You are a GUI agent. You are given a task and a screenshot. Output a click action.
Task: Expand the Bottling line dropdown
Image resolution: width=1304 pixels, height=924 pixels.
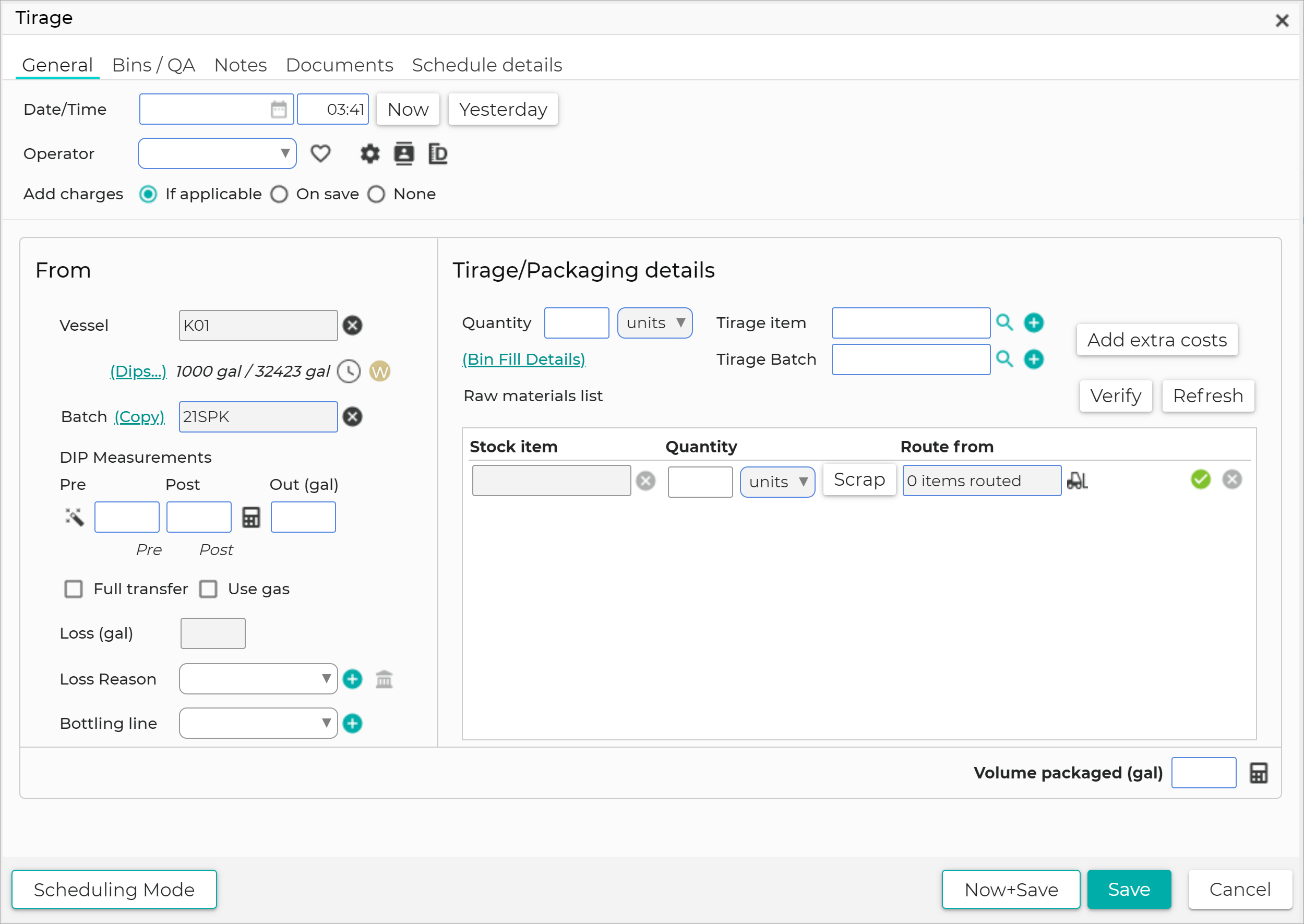pos(258,723)
